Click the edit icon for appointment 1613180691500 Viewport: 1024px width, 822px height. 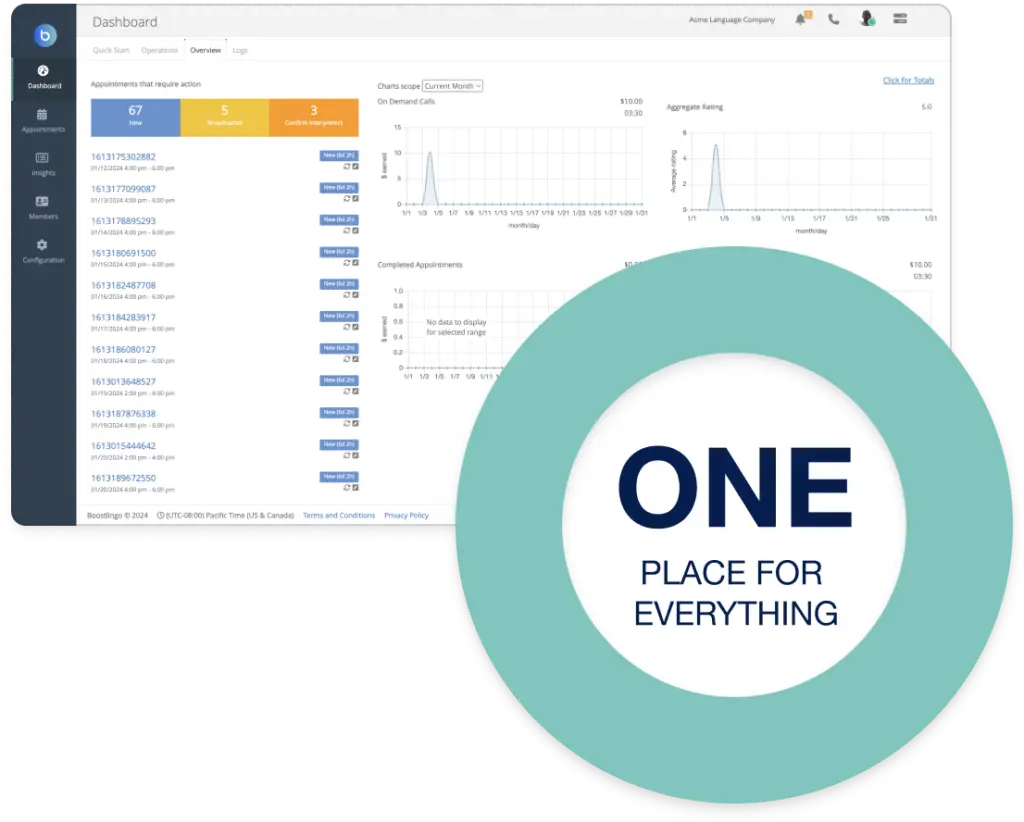tap(355, 262)
